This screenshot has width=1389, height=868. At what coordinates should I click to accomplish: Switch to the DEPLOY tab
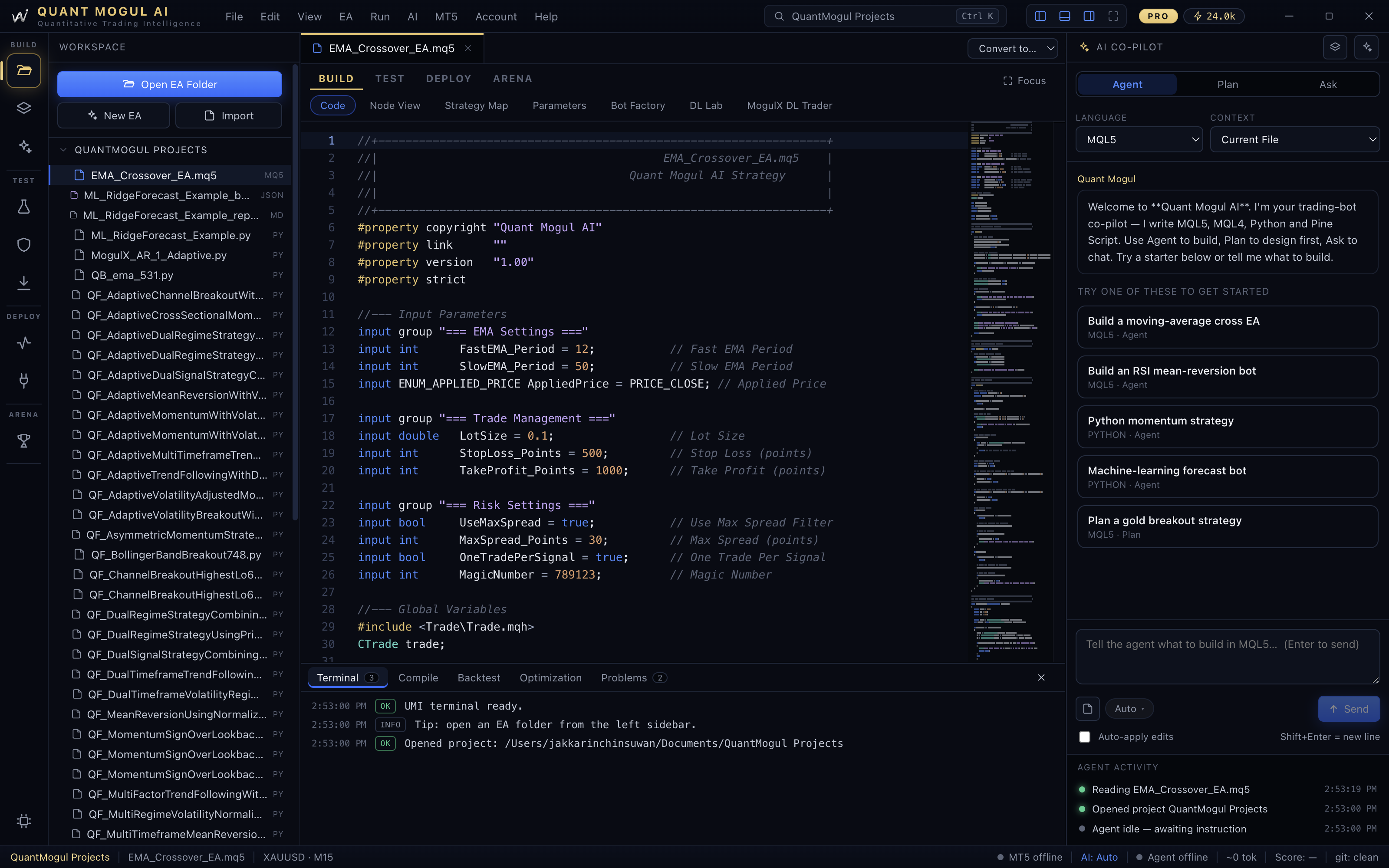448,79
